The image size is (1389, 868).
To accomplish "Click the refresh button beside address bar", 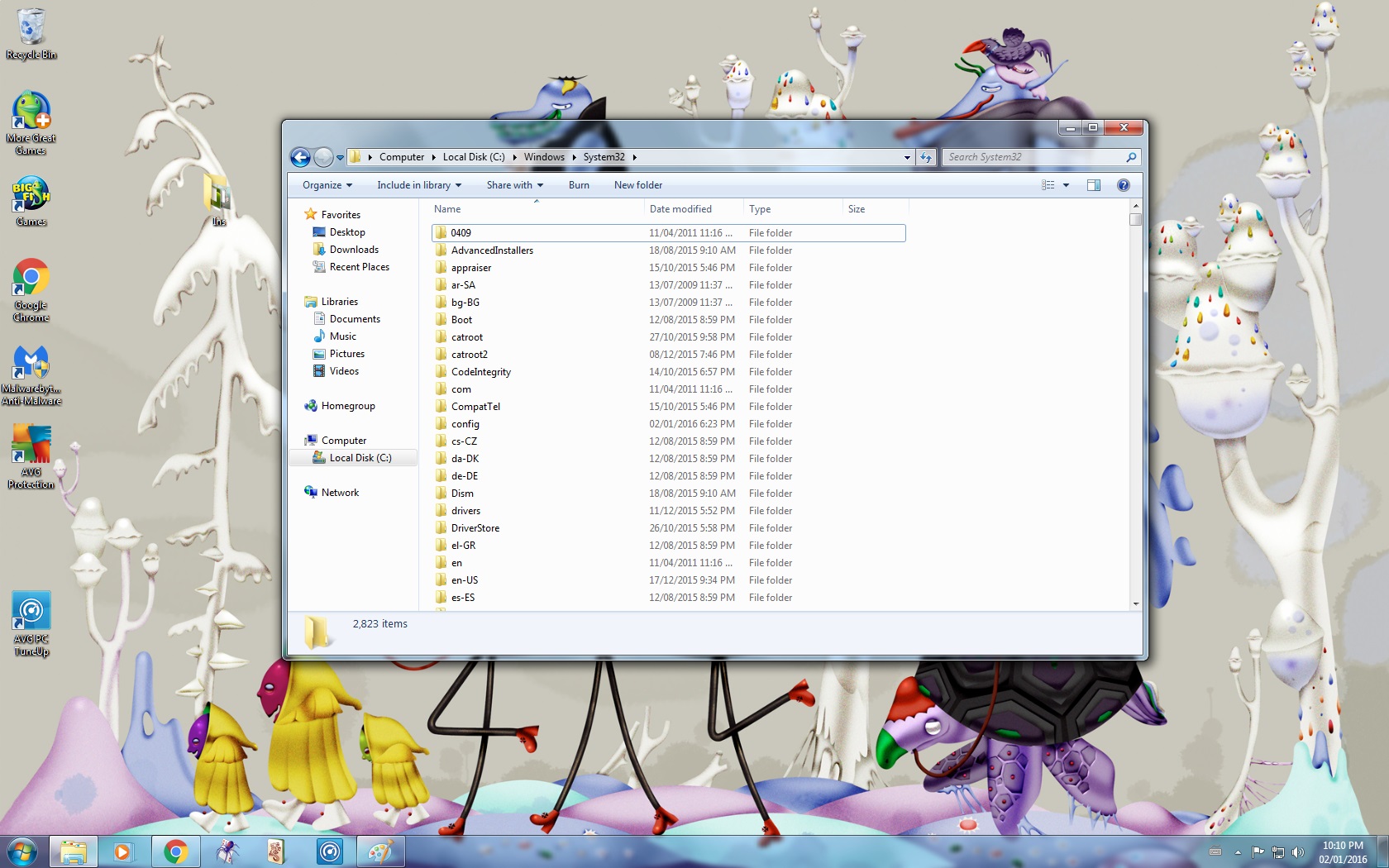I will point(926,157).
